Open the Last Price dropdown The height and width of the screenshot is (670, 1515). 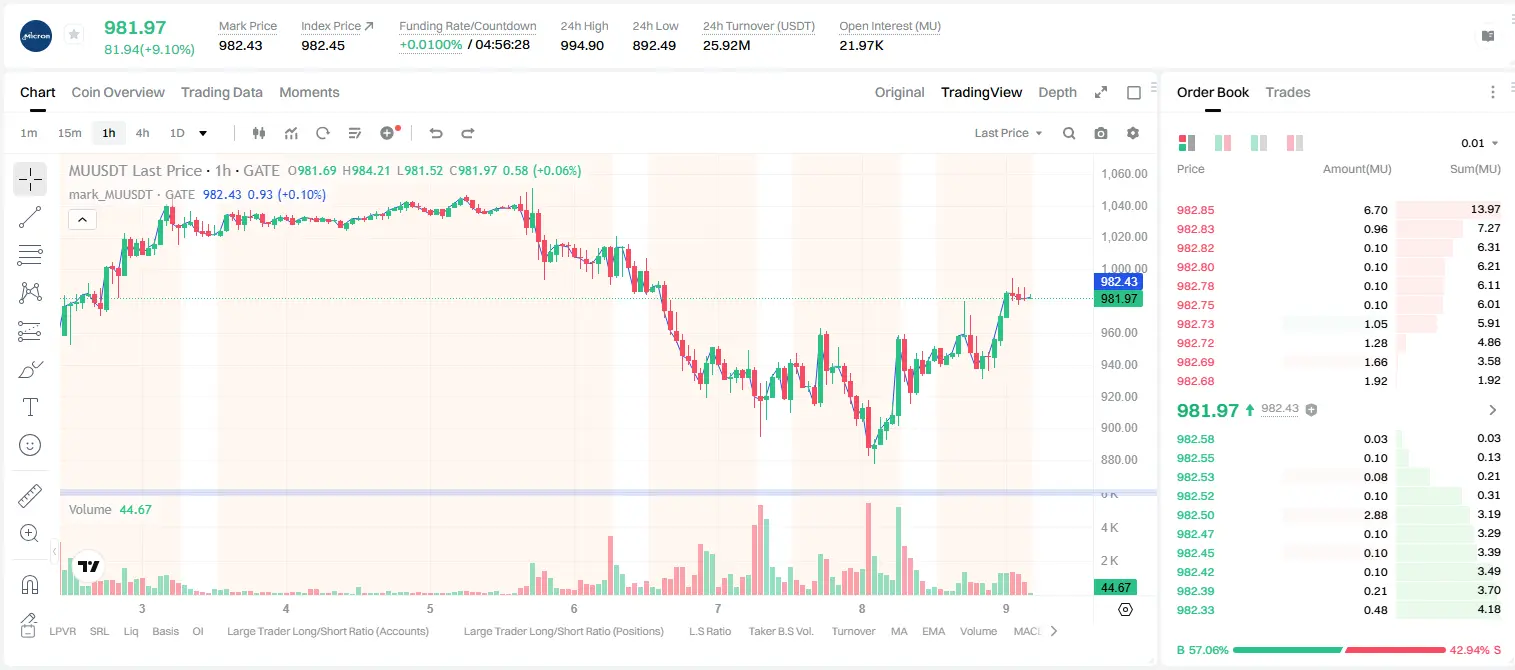[x=1008, y=133]
